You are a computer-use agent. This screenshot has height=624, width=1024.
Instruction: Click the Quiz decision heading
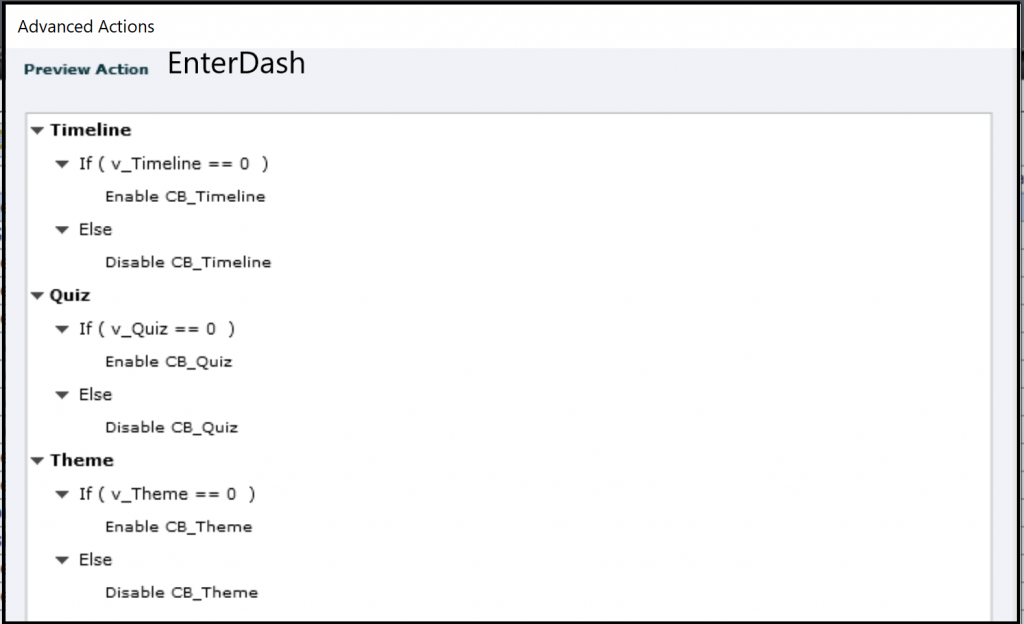70,295
